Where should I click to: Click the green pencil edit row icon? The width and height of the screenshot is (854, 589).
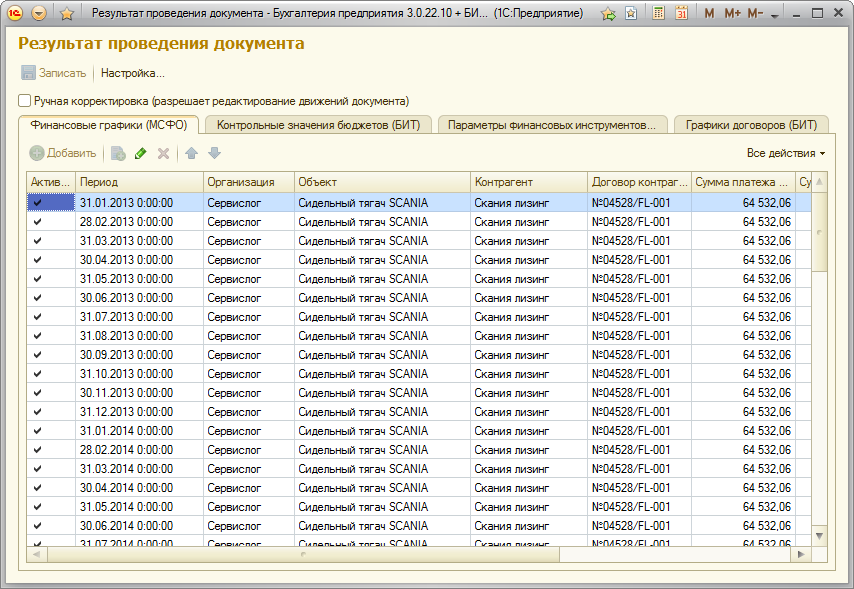pos(140,153)
